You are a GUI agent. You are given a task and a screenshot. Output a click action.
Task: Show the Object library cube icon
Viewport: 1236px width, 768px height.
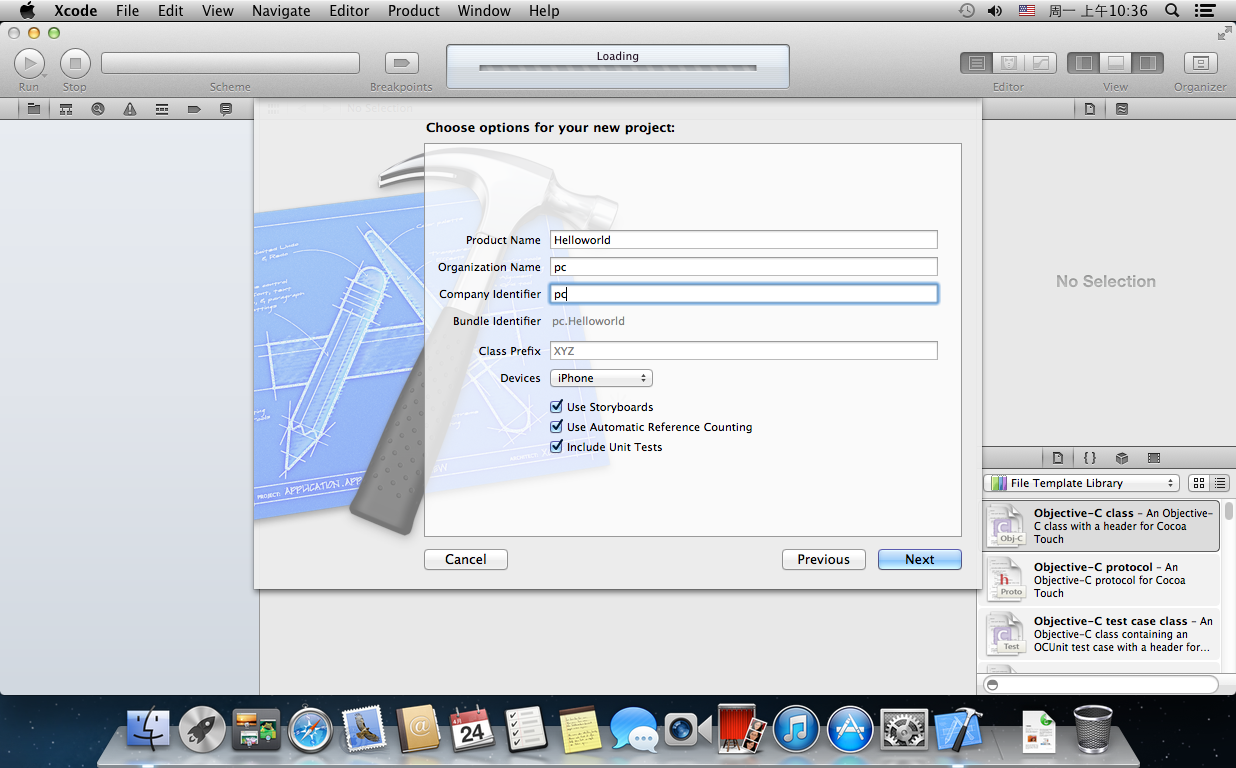coord(1122,458)
